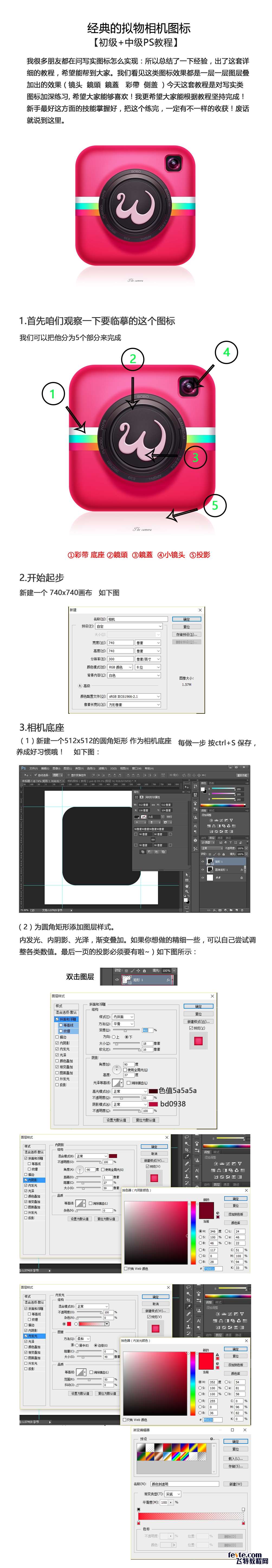Click 名称 field with 颜色到透明
272x1568 pixels.
pos(185,1484)
